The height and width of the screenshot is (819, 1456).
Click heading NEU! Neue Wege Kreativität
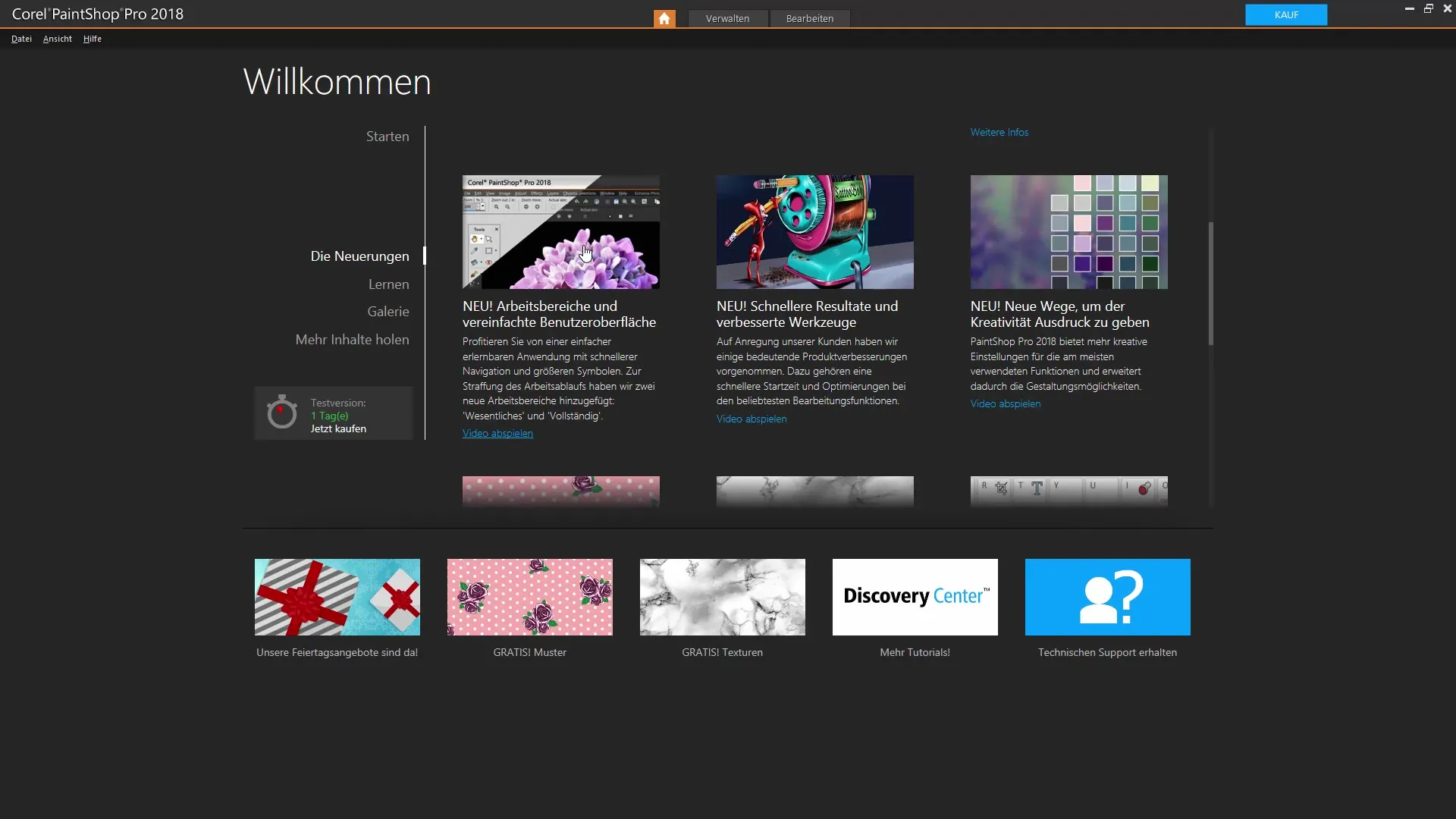point(1060,315)
